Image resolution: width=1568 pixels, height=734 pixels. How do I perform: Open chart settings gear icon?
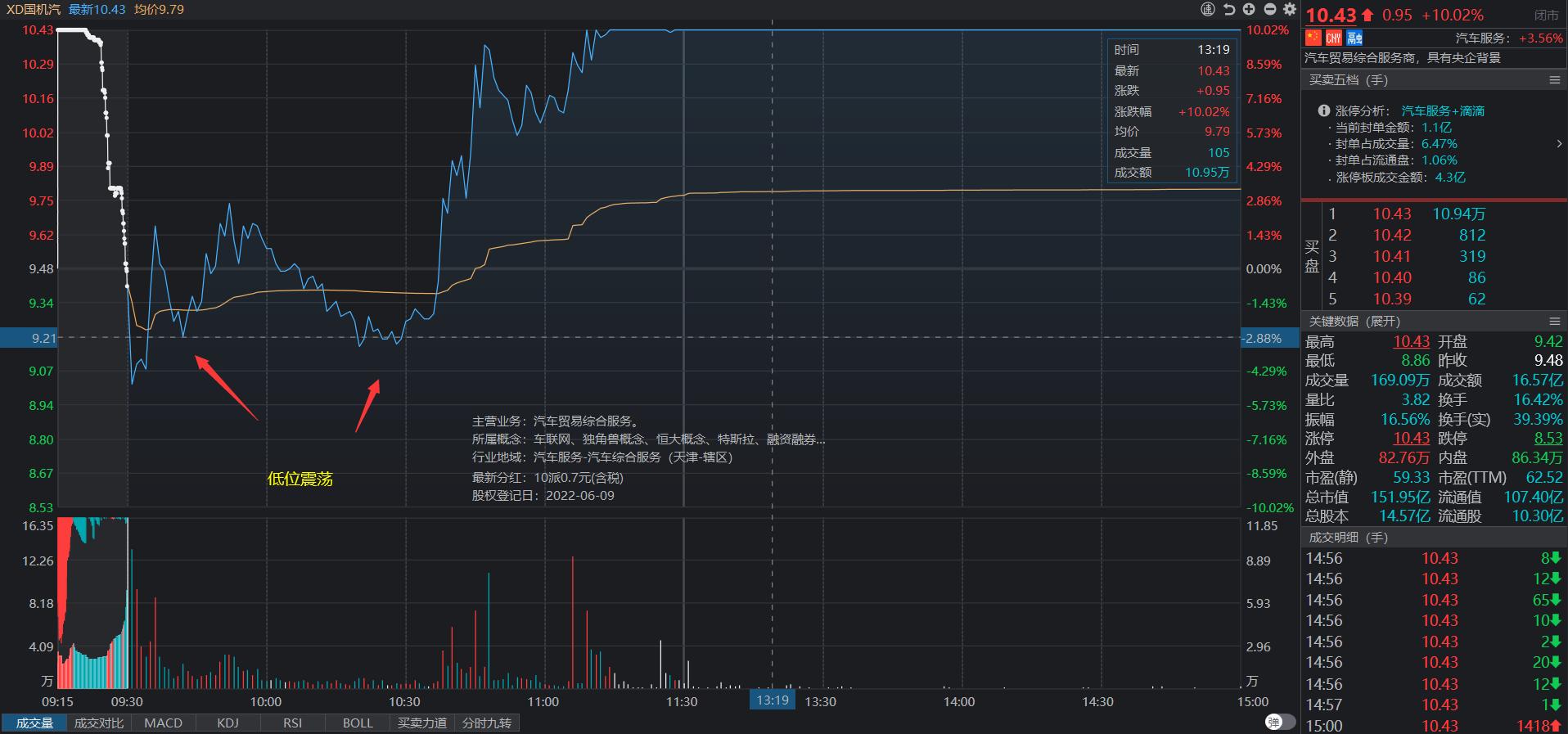(x=1290, y=9)
